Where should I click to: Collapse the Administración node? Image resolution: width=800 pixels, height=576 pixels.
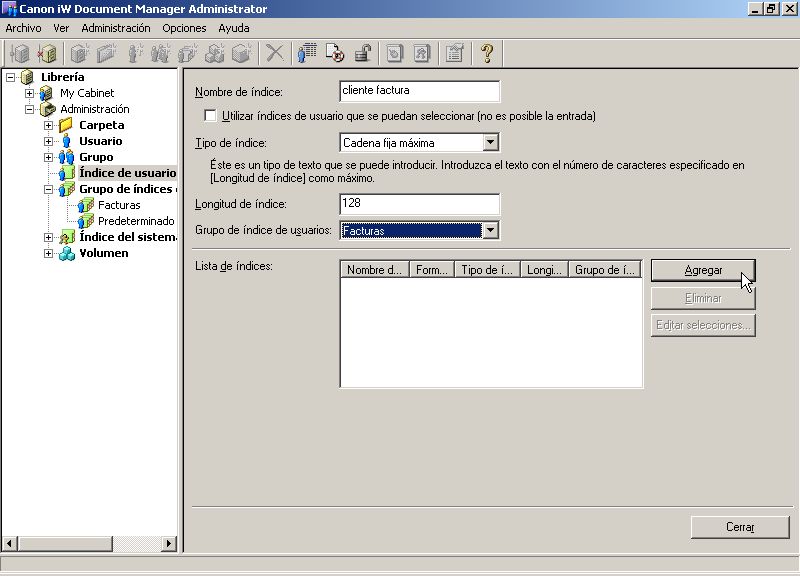[x=30, y=109]
